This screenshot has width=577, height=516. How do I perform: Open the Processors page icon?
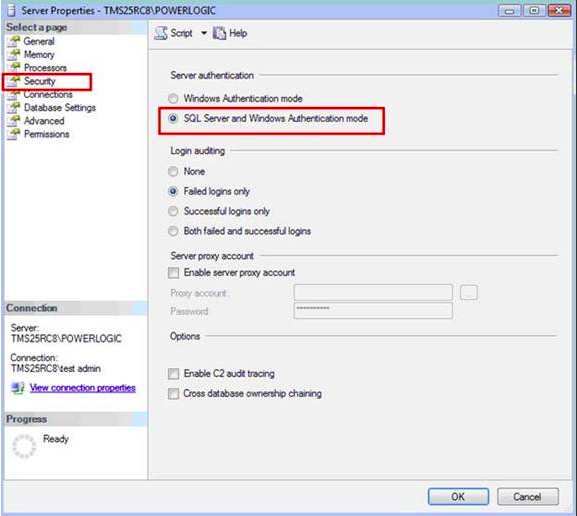point(14,68)
